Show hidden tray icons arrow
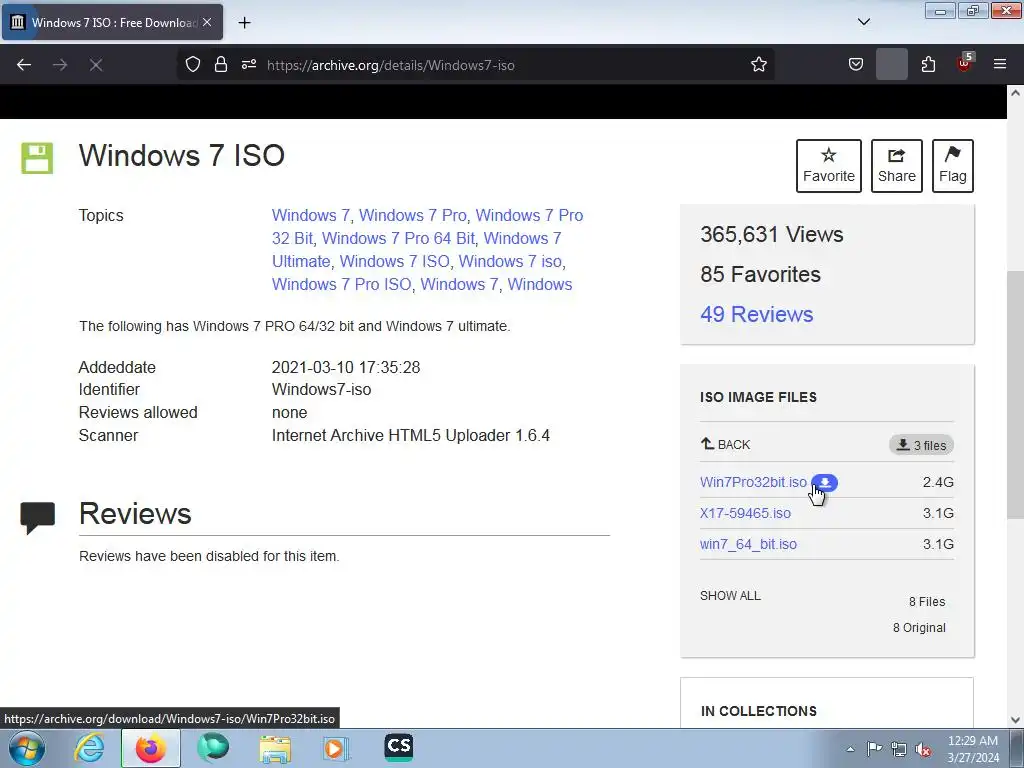 coord(850,749)
